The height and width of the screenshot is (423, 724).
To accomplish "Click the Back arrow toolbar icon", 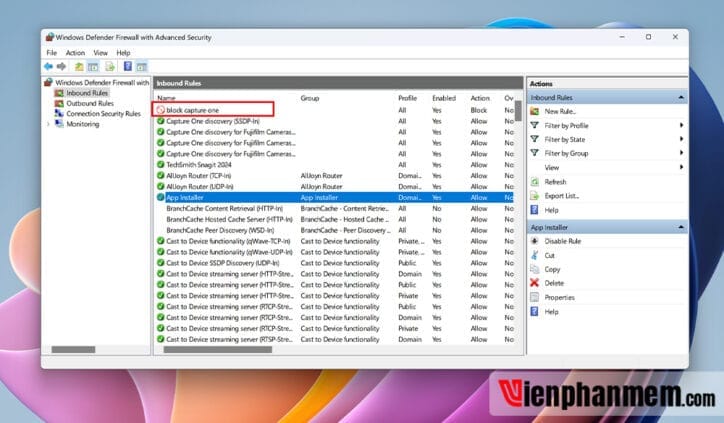I will coord(48,66).
